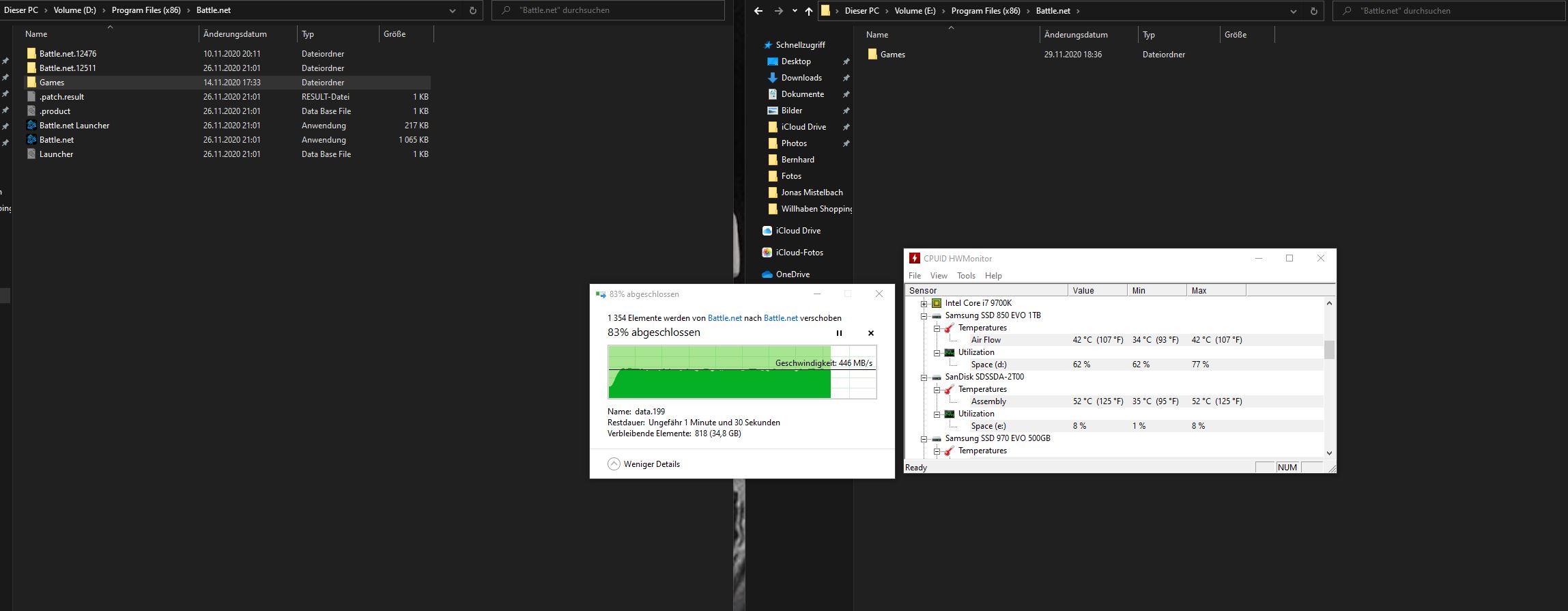Collapse Temperatures under SanDisk SDSSDA-2T00
The width and height of the screenshot is (1568, 611).
click(937, 389)
